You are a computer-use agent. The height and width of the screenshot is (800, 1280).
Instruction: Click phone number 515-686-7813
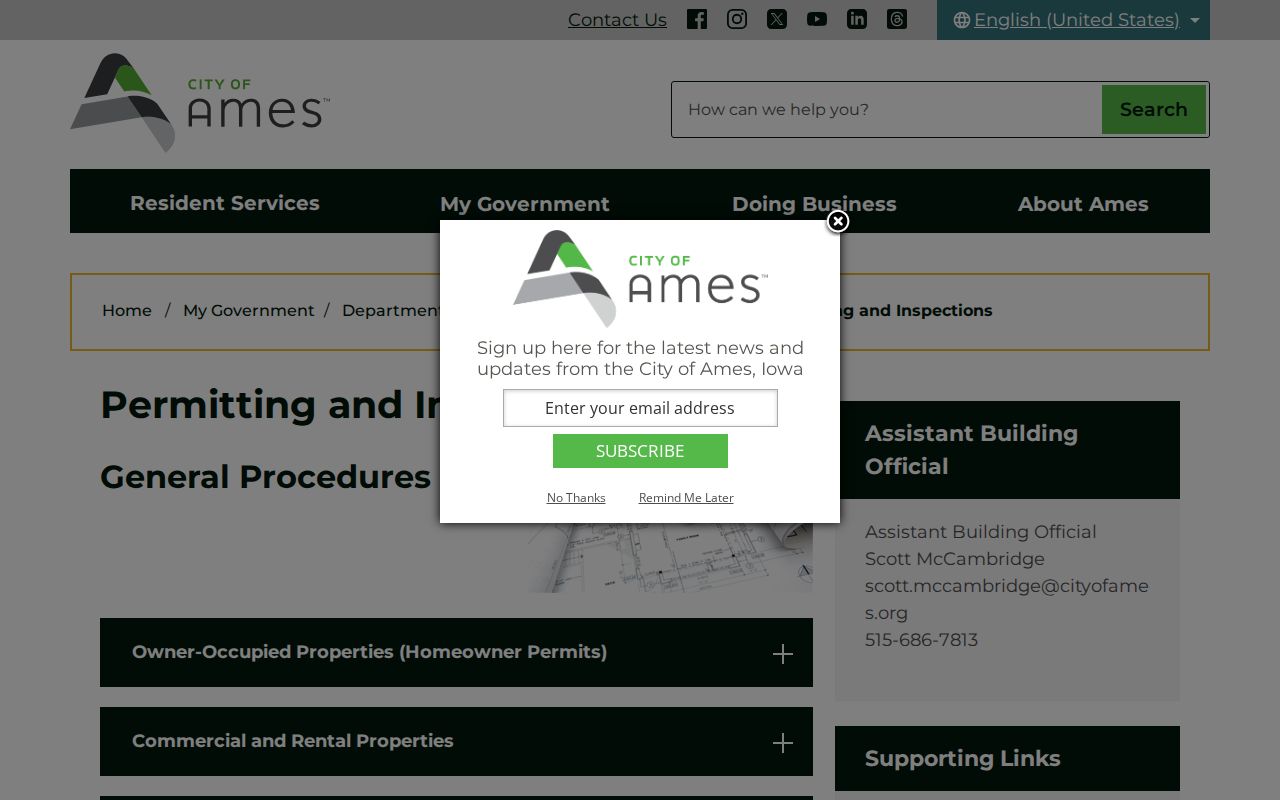921,640
